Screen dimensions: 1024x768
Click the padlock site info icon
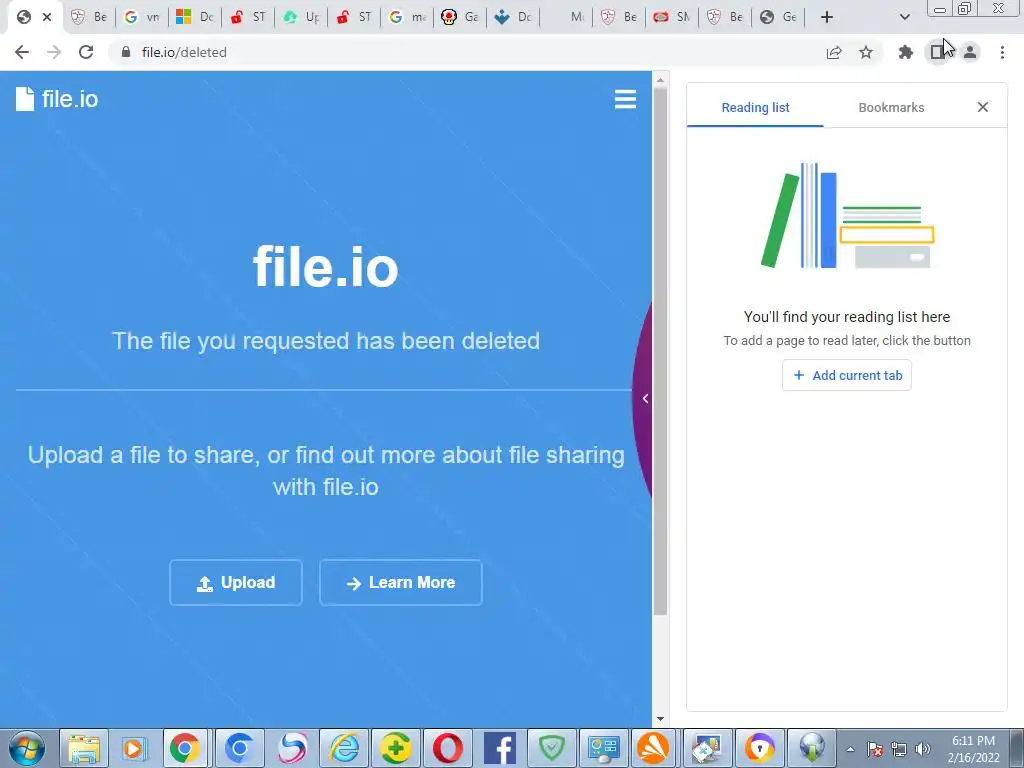tap(125, 52)
